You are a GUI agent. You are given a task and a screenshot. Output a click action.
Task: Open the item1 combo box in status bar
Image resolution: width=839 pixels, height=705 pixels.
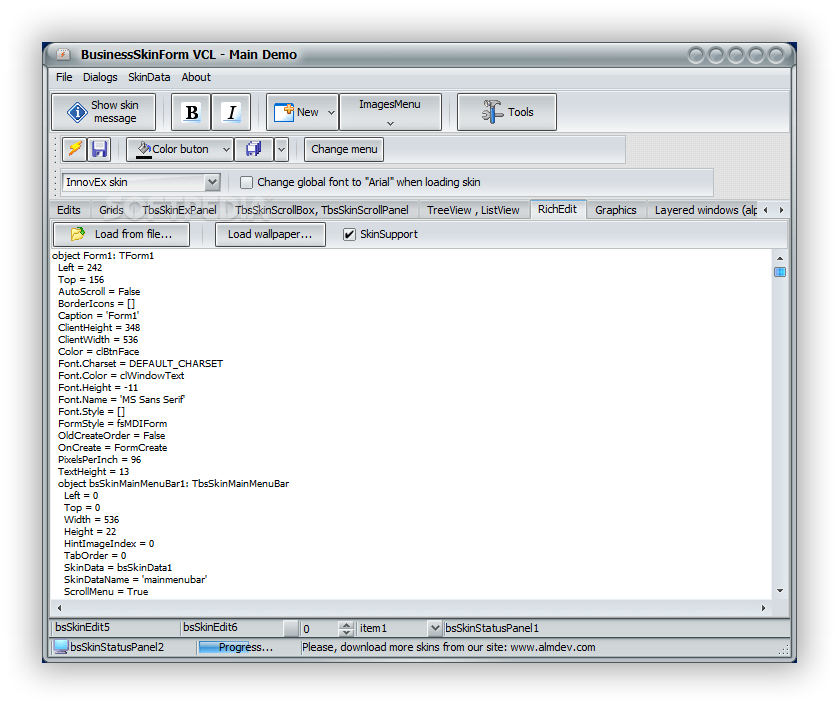pos(434,628)
